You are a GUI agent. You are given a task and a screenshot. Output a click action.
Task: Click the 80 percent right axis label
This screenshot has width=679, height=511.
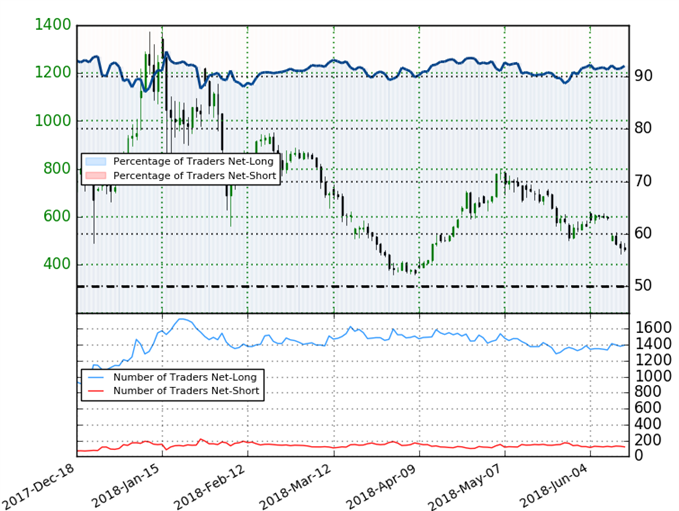click(643, 128)
